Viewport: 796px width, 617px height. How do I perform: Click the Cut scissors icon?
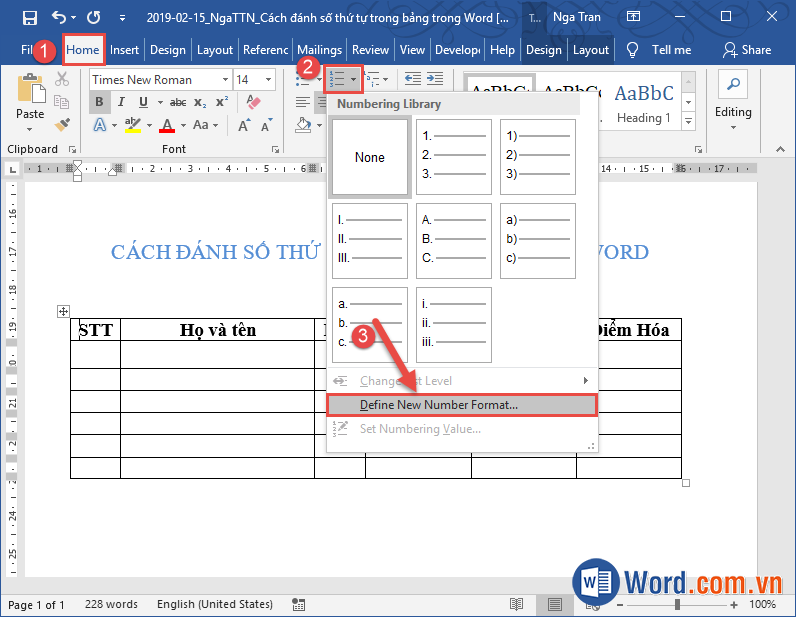[x=62, y=79]
